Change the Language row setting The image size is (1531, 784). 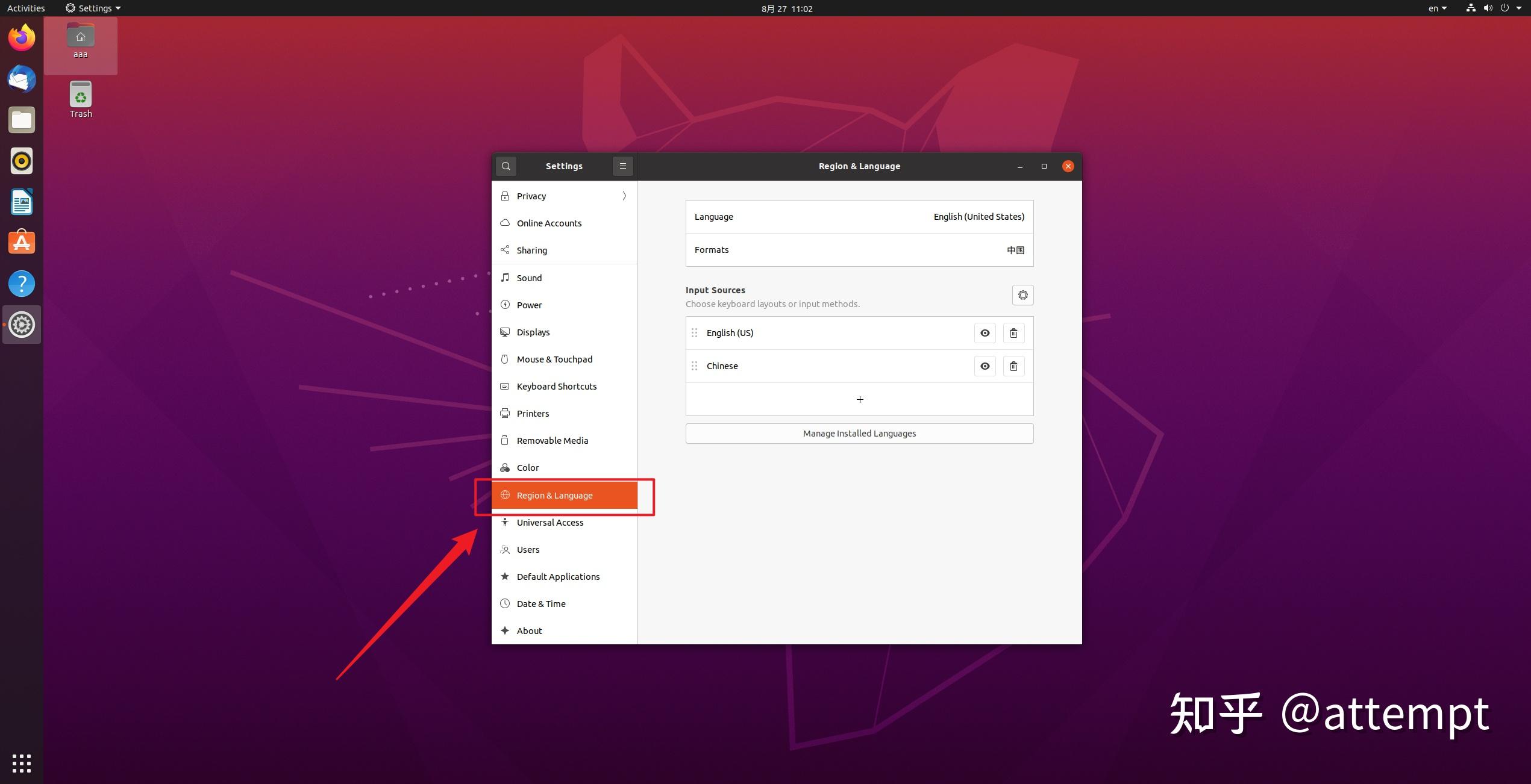pyautogui.click(x=859, y=217)
